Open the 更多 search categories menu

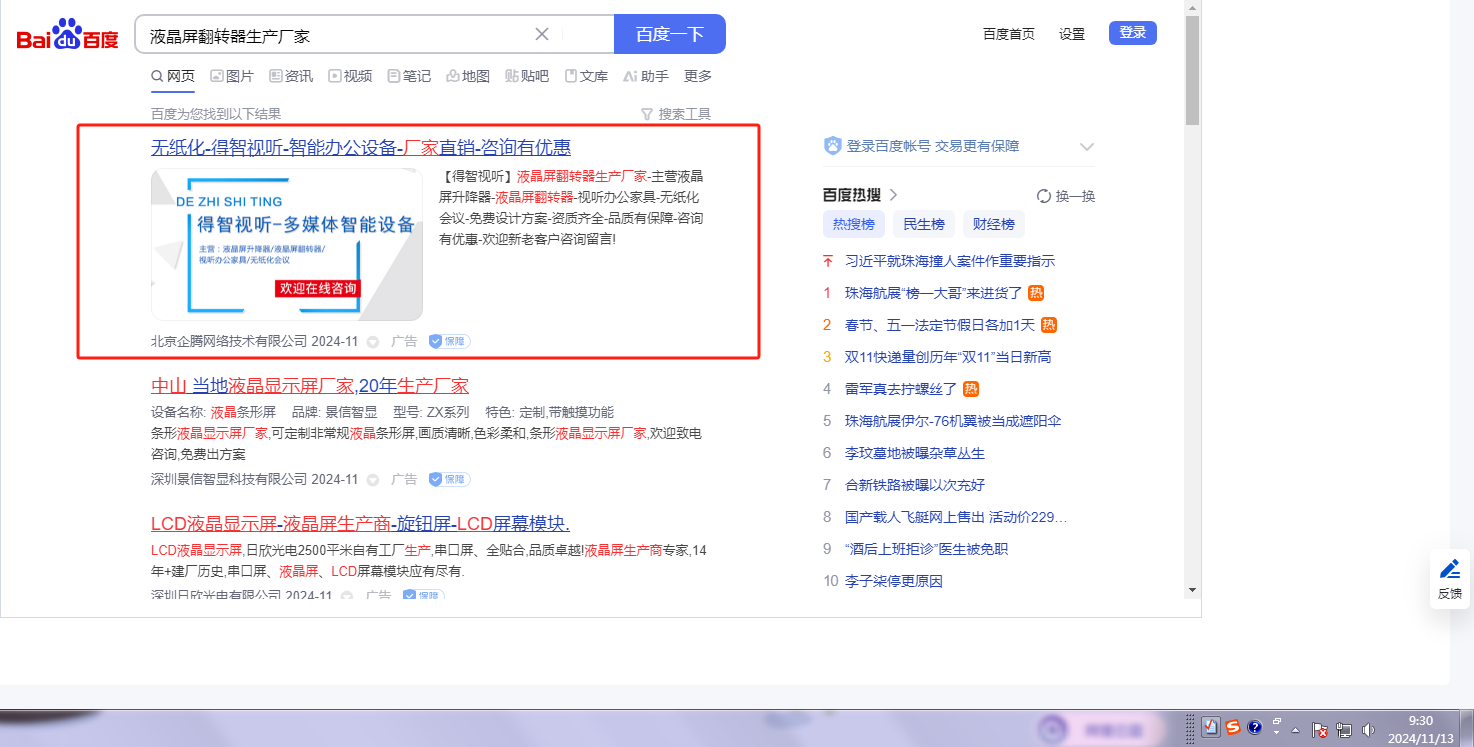(x=698, y=76)
